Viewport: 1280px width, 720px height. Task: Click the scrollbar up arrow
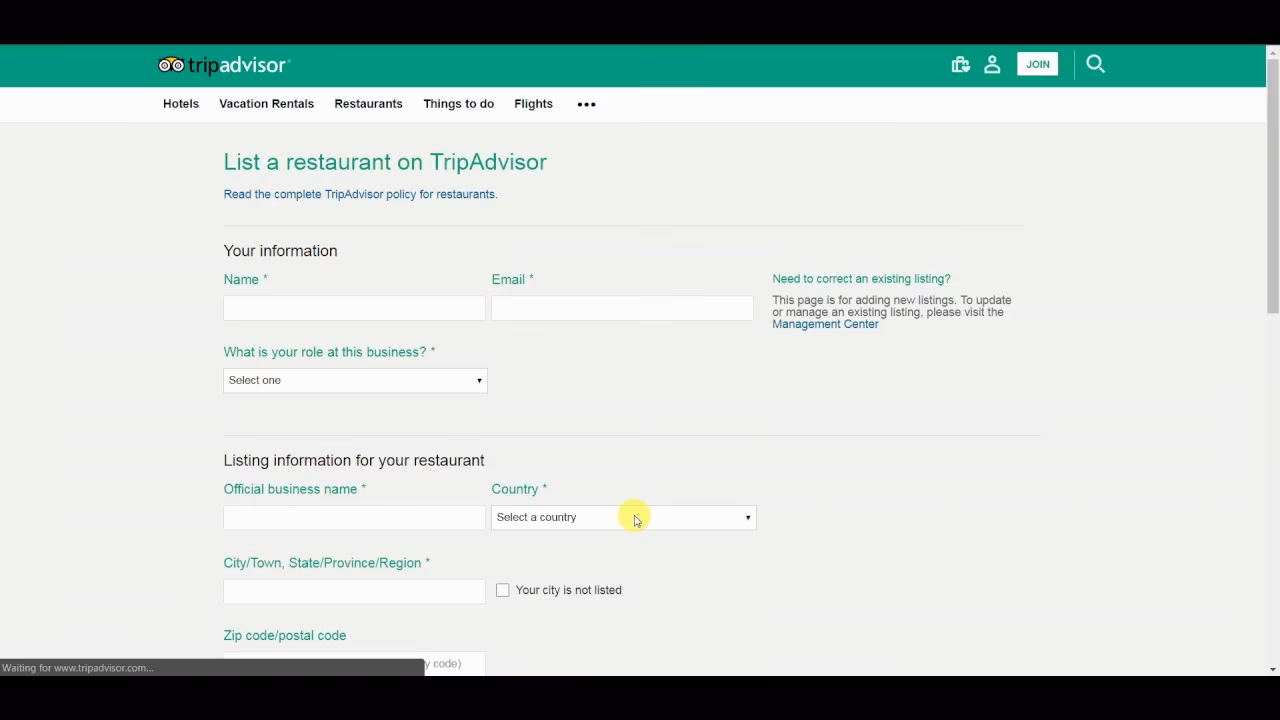pos(1271,51)
